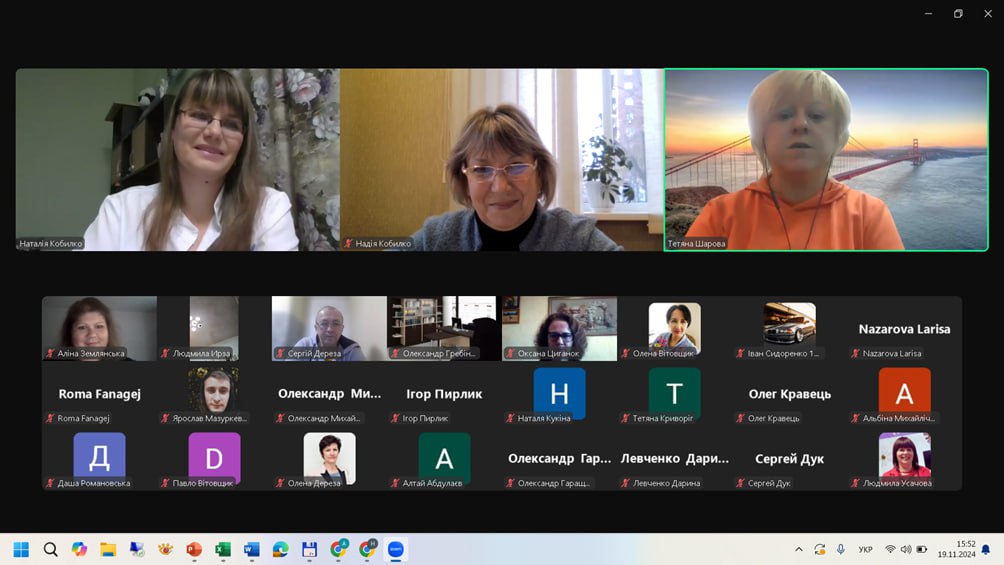Click the sync status tray icon
Image resolution: width=1004 pixels, height=565 pixels.
pos(820,550)
